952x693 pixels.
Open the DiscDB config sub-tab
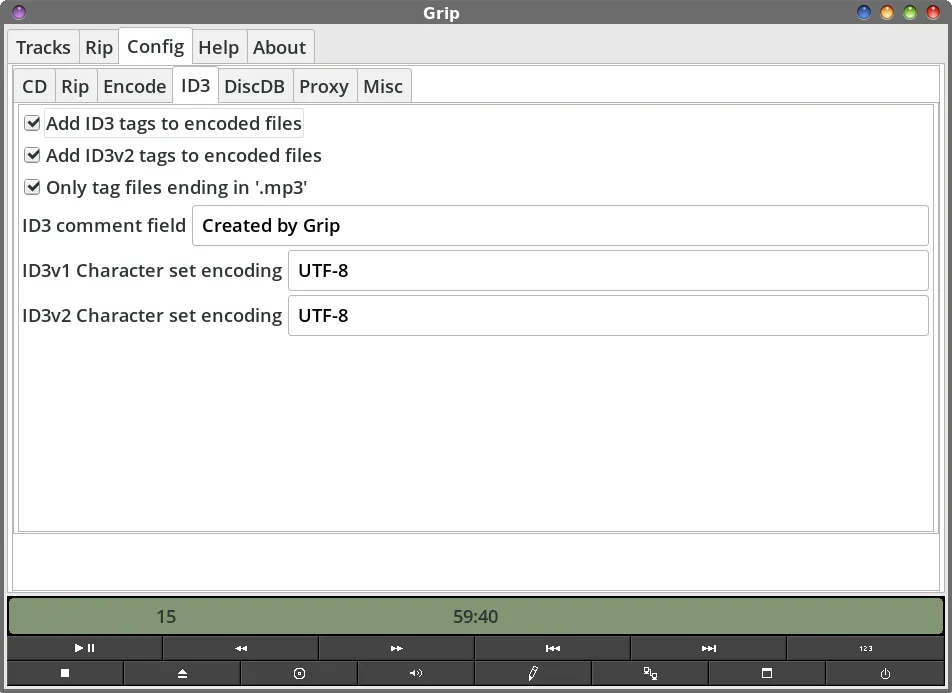click(254, 86)
